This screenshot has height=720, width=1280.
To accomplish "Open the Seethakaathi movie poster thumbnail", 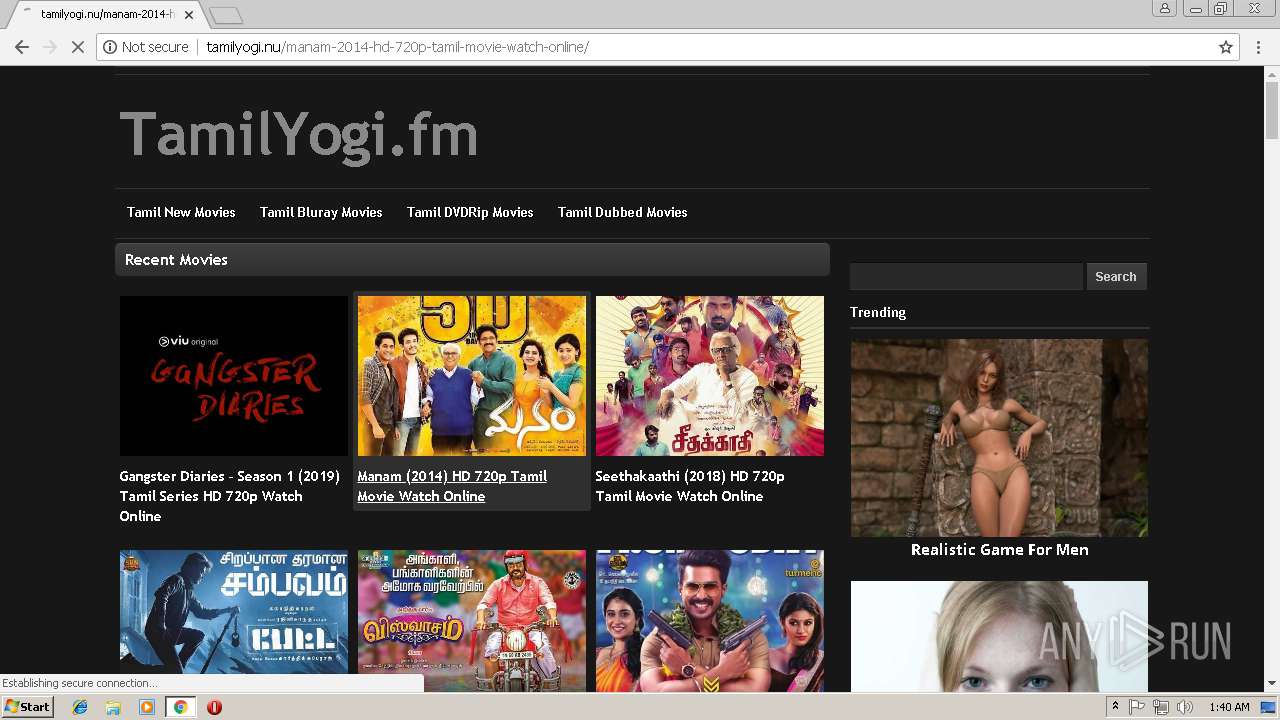I will pos(710,376).
